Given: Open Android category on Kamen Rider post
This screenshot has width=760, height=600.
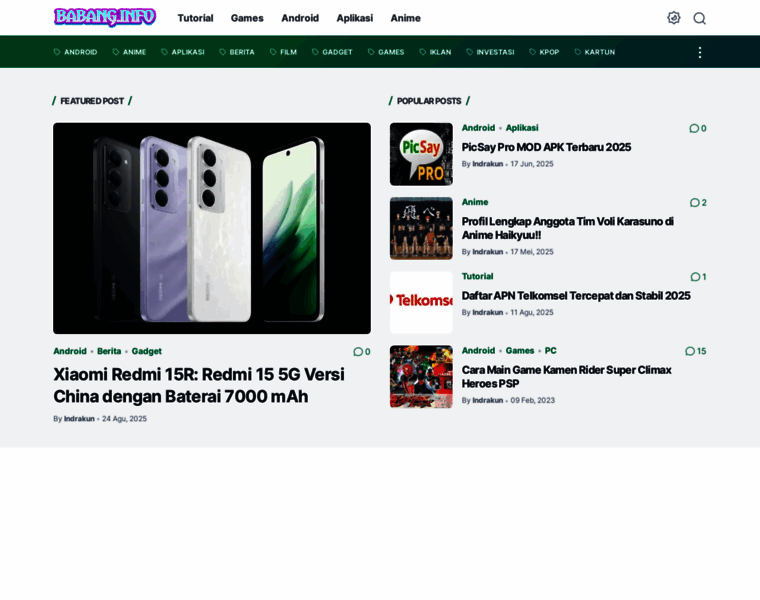Looking at the screenshot, I should (x=478, y=350).
